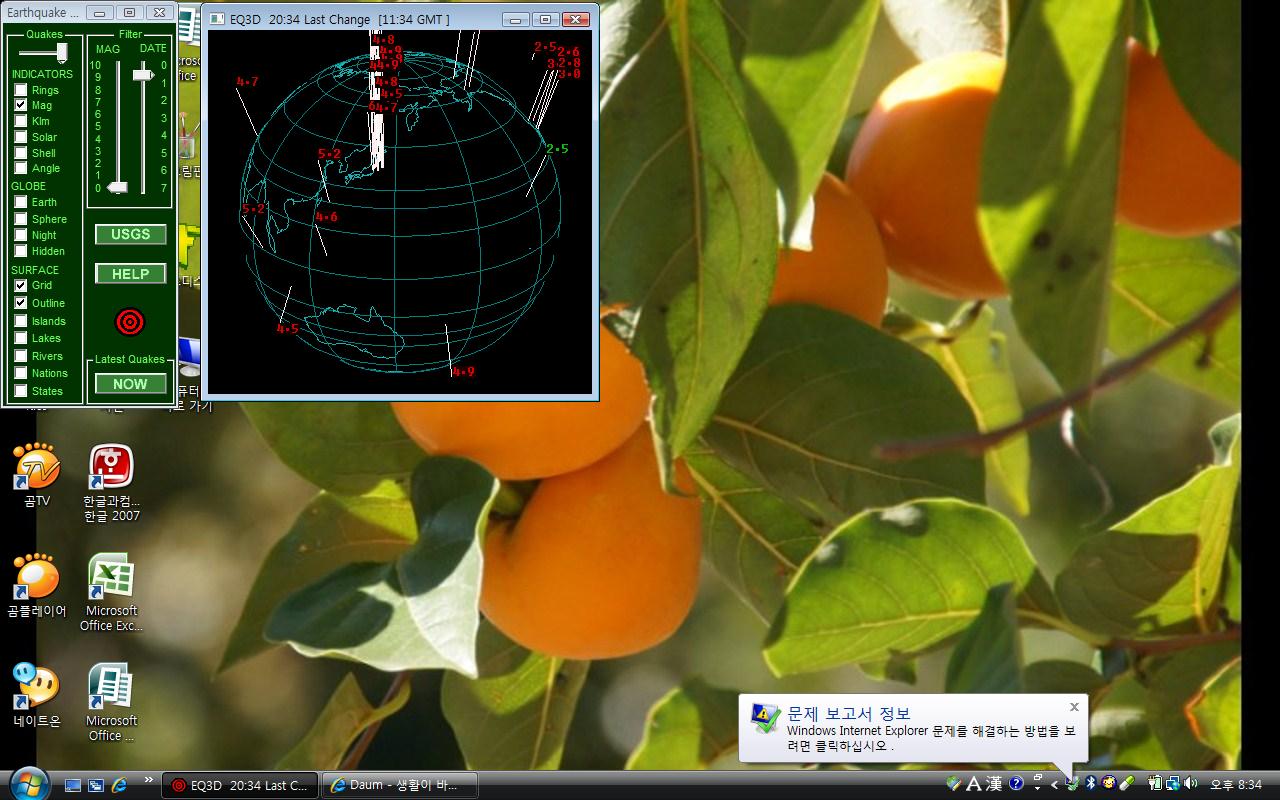Turn off the Grid surface checkbox
Viewport: 1280px width, 800px height.
click(21, 285)
